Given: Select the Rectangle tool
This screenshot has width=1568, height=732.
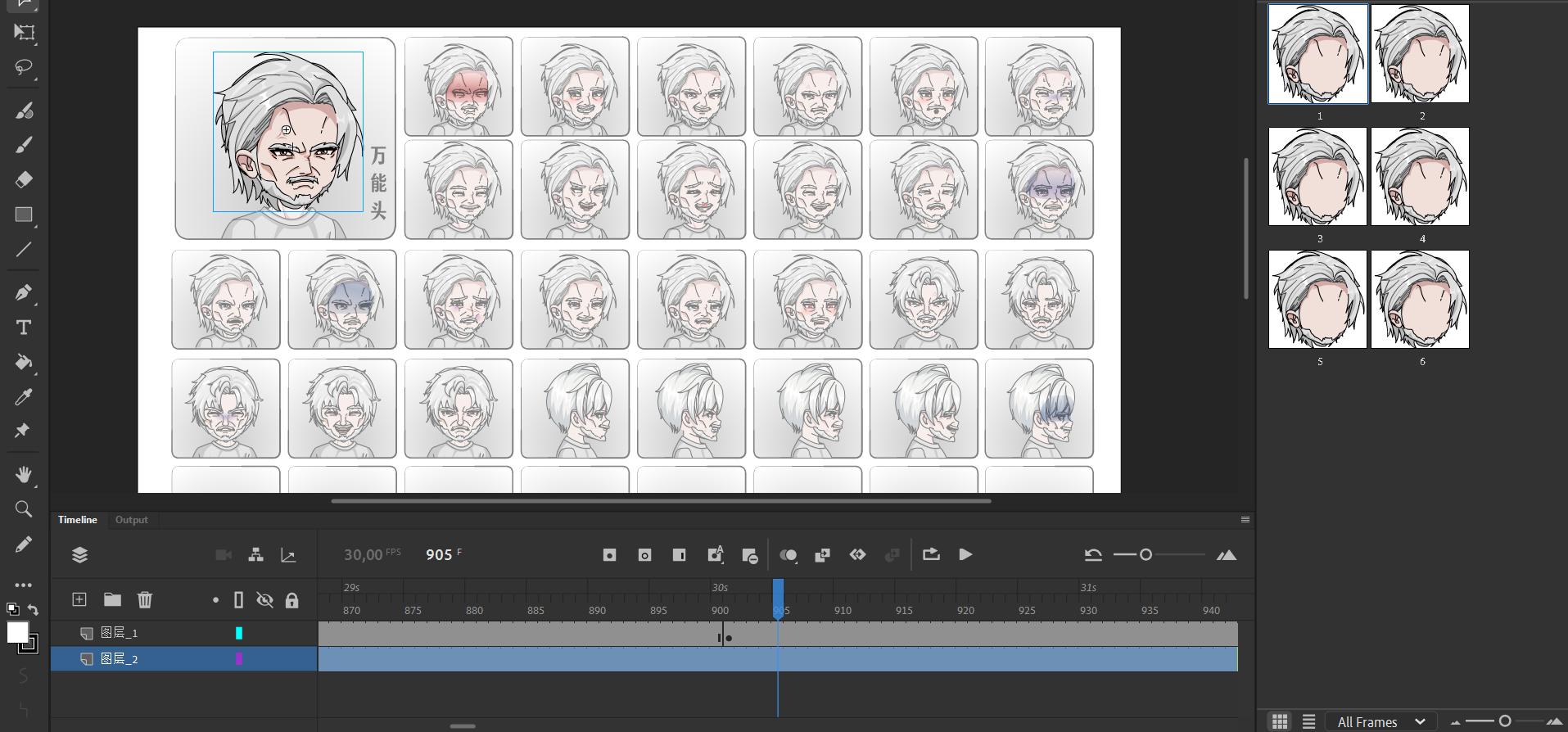Looking at the screenshot, I should (24, 215).
